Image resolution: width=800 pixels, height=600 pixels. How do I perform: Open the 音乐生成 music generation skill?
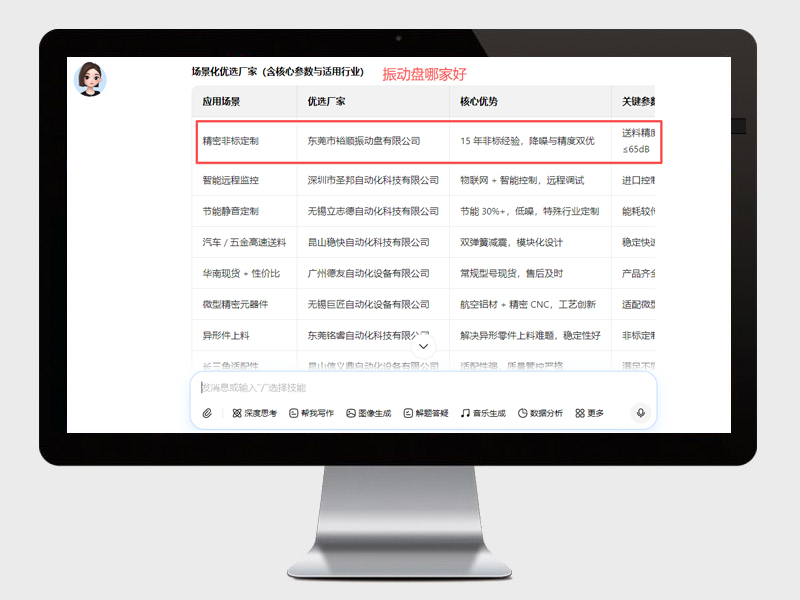483,413
